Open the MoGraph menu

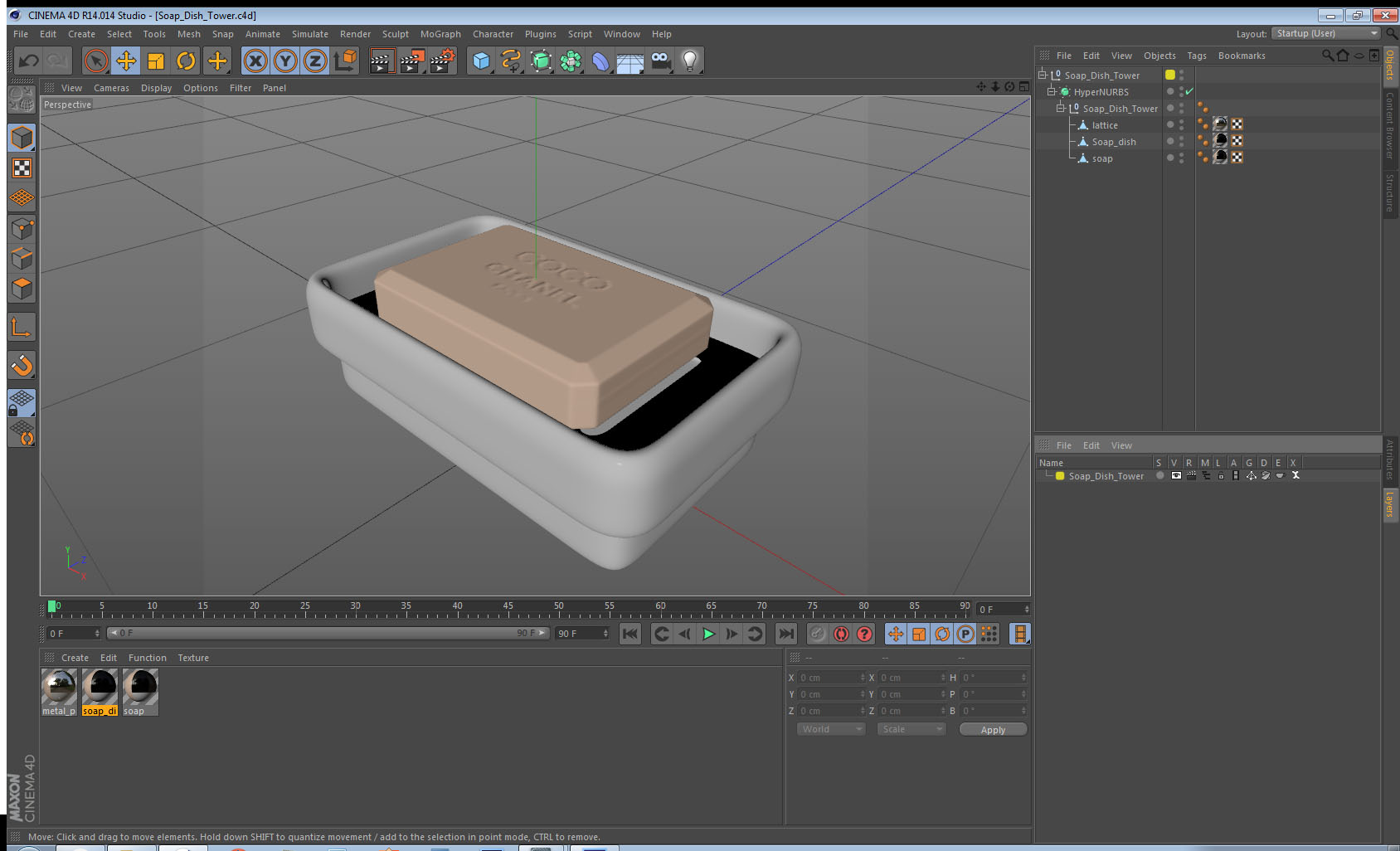440,34
